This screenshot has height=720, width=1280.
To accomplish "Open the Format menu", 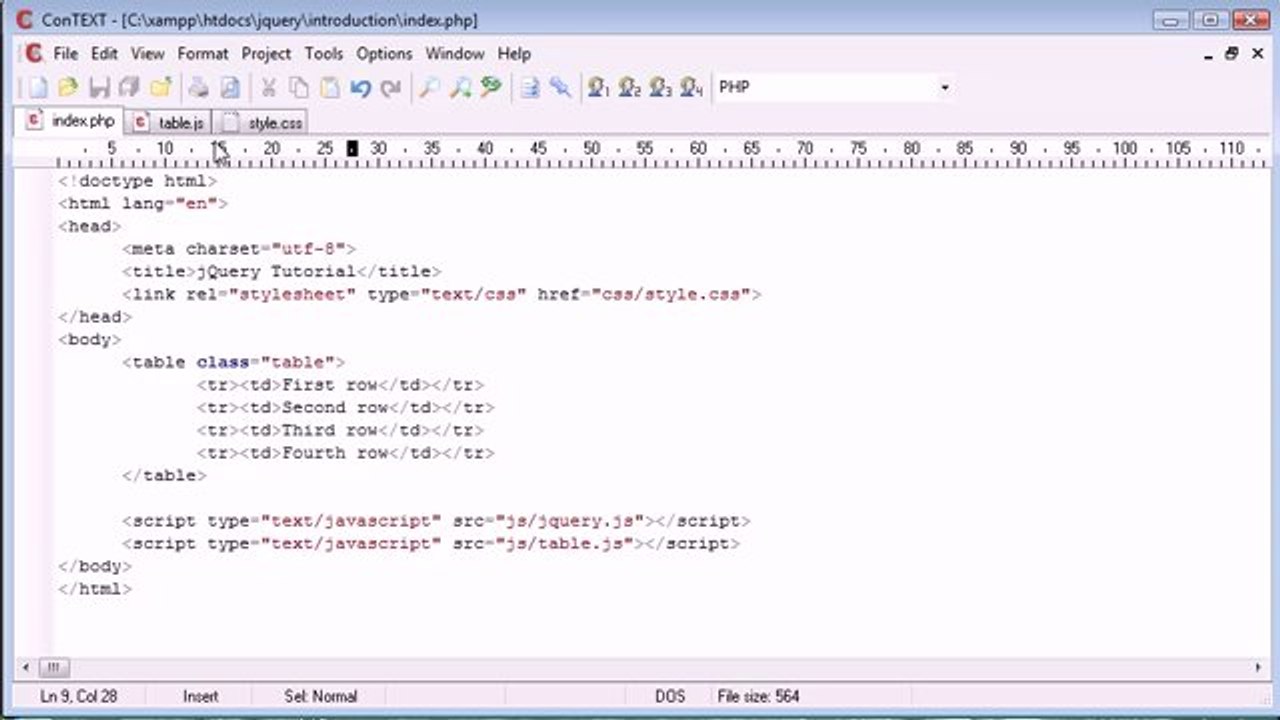I will tap(203, 54).
